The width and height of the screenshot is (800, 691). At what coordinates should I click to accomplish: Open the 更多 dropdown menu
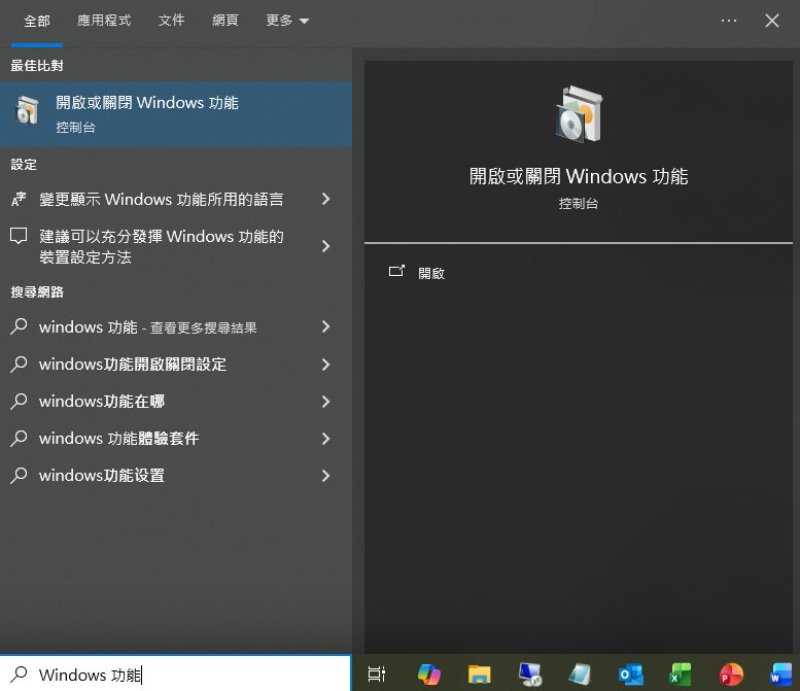coord(287,21)
